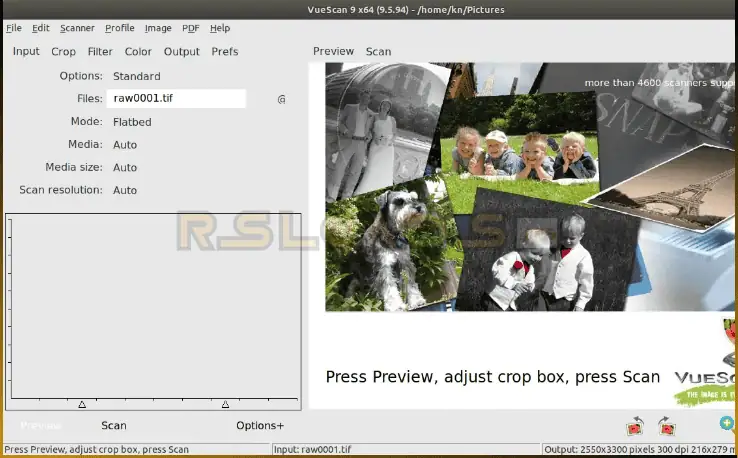
Task: Click the left triangle marker under histogram
Action: click(x=82, y=404)
